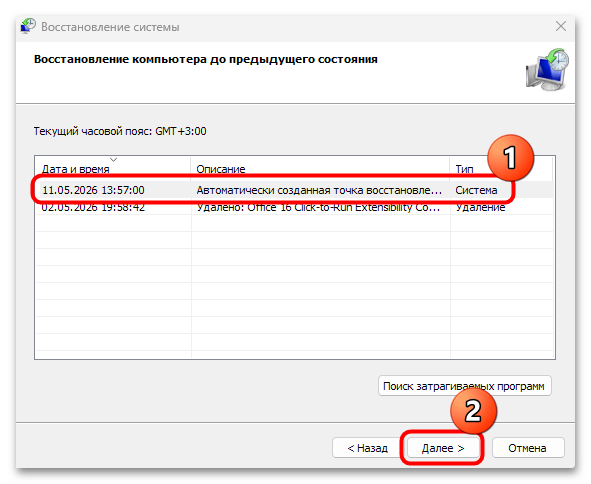Click the Удаление type cell
The width and height of the screenshot is (591, 484).
[x=481, y=207]
